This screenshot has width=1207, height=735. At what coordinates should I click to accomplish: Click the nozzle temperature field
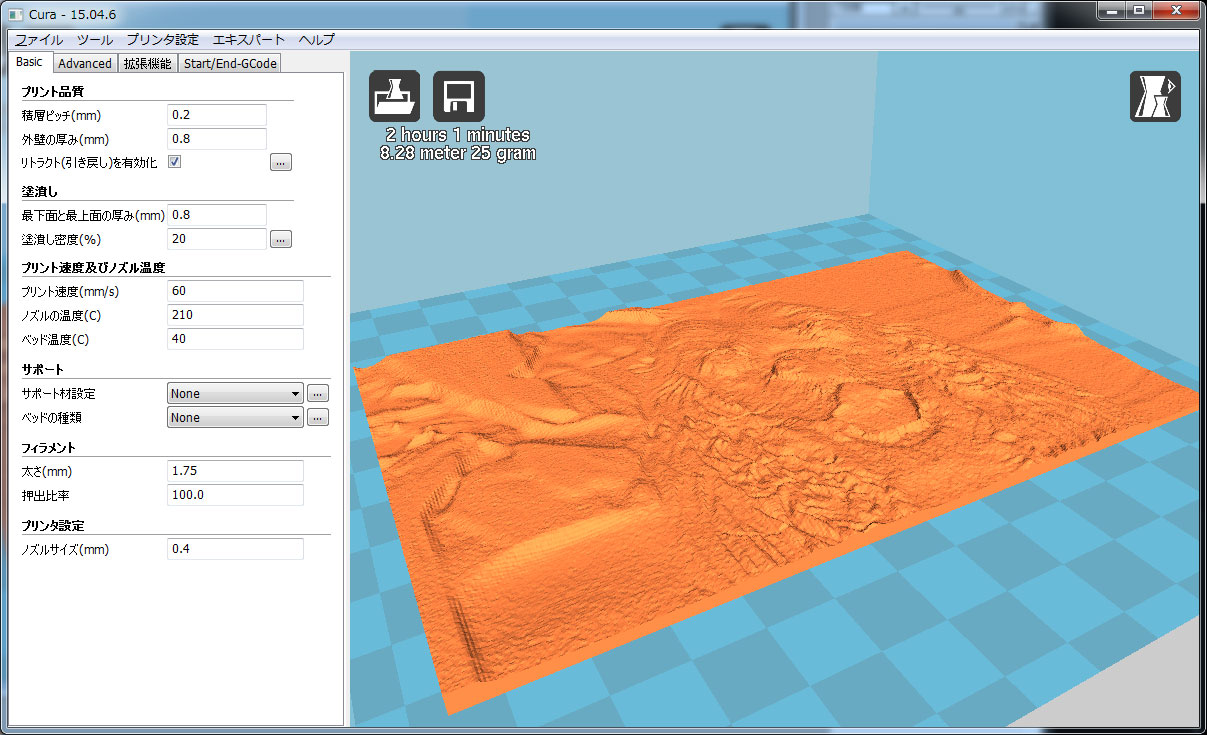pos(234,315)
